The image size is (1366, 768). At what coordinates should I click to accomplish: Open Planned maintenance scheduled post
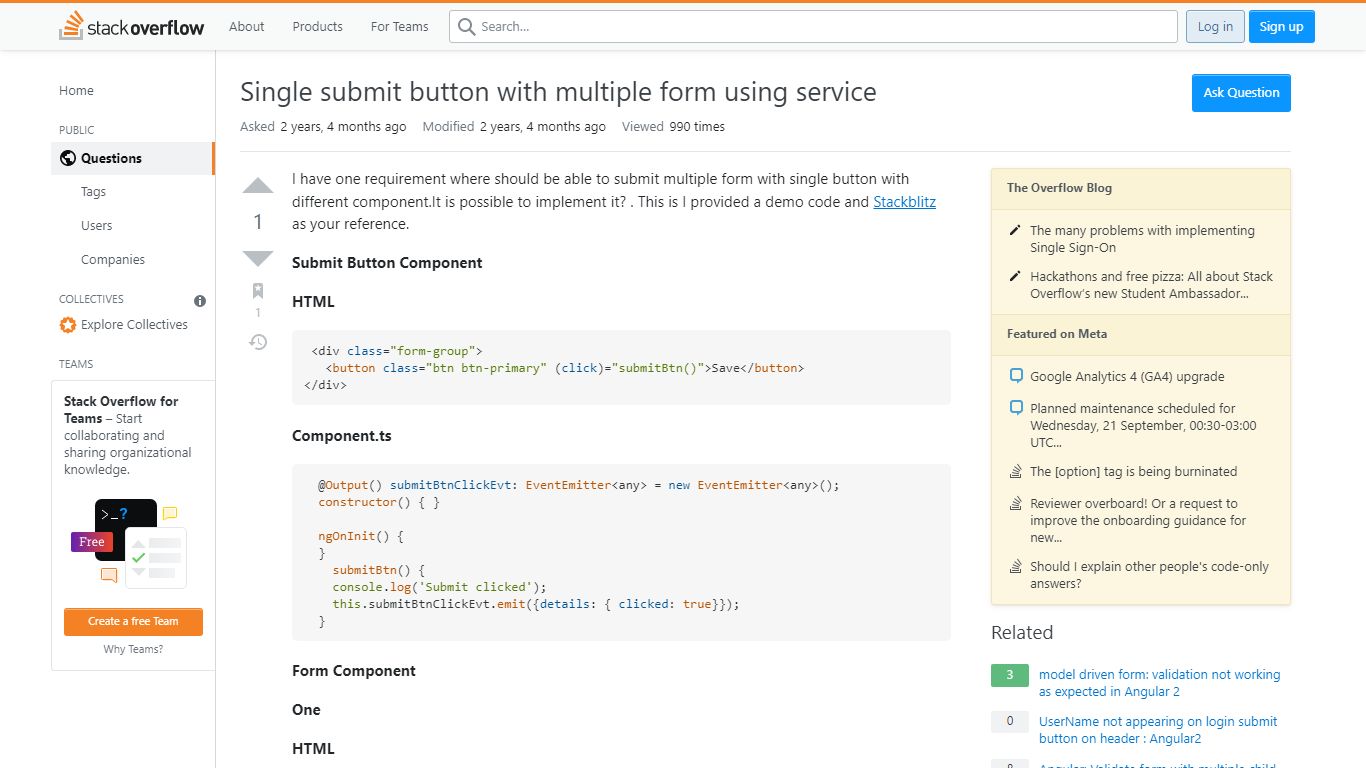point(1143,425)
